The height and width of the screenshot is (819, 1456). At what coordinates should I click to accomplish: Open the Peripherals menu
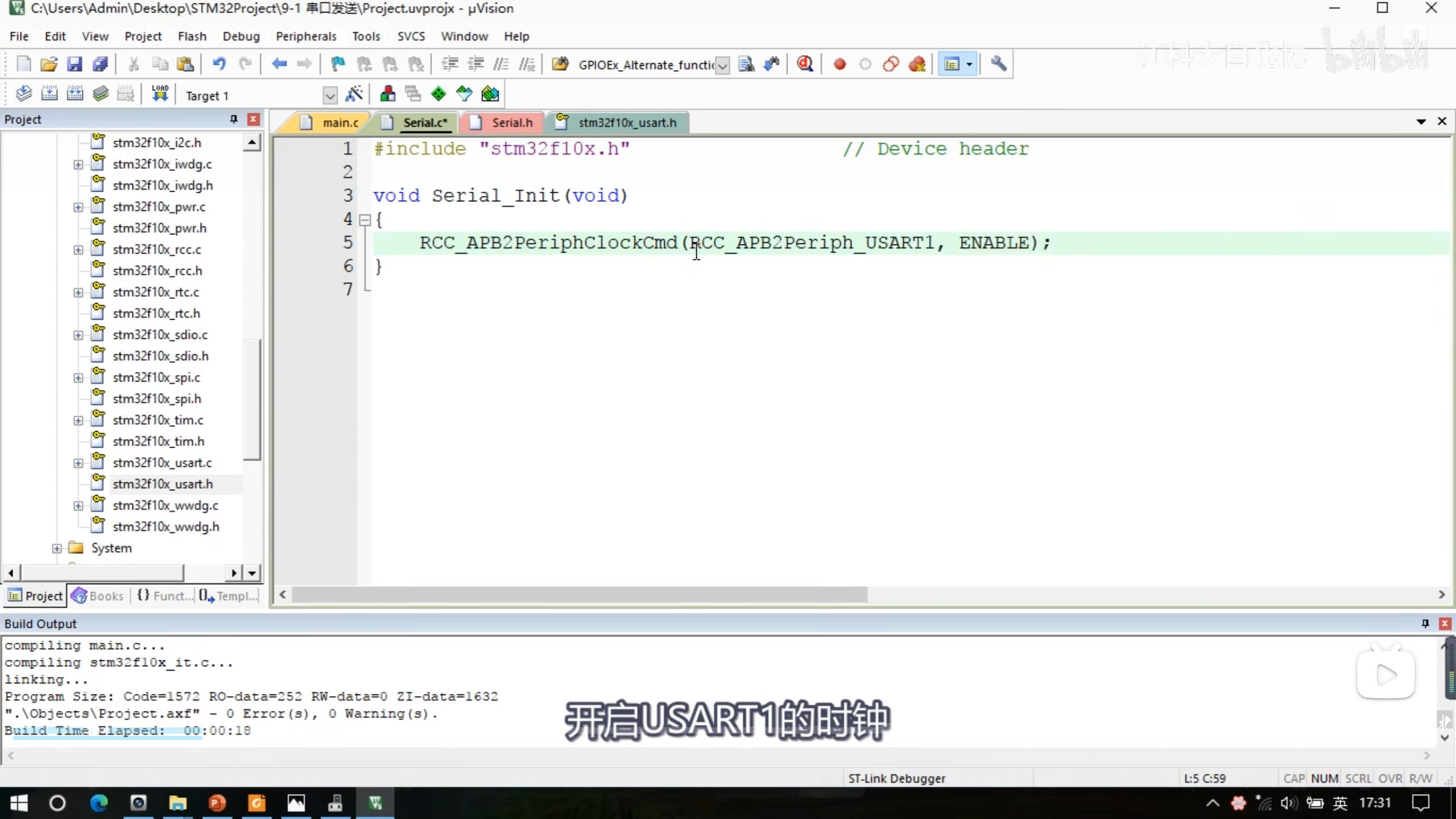[x=306, y=36]
